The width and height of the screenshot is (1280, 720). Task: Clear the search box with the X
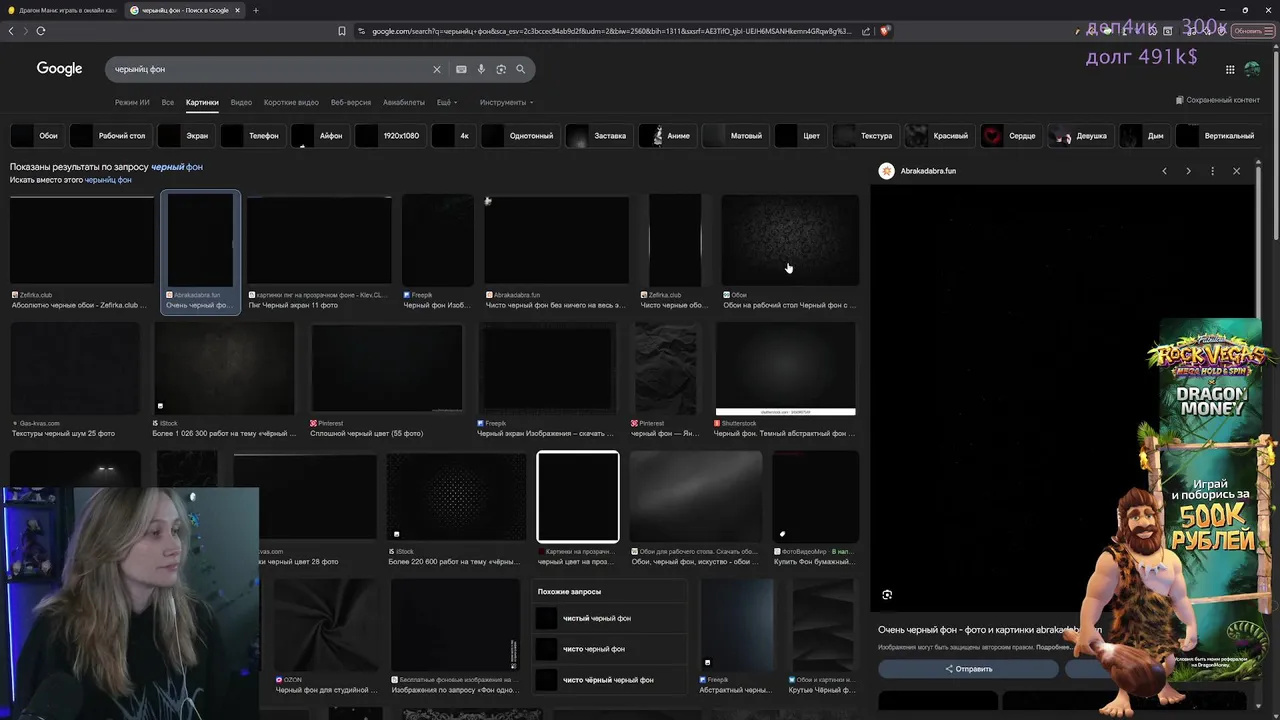click(x=436, y=69)
